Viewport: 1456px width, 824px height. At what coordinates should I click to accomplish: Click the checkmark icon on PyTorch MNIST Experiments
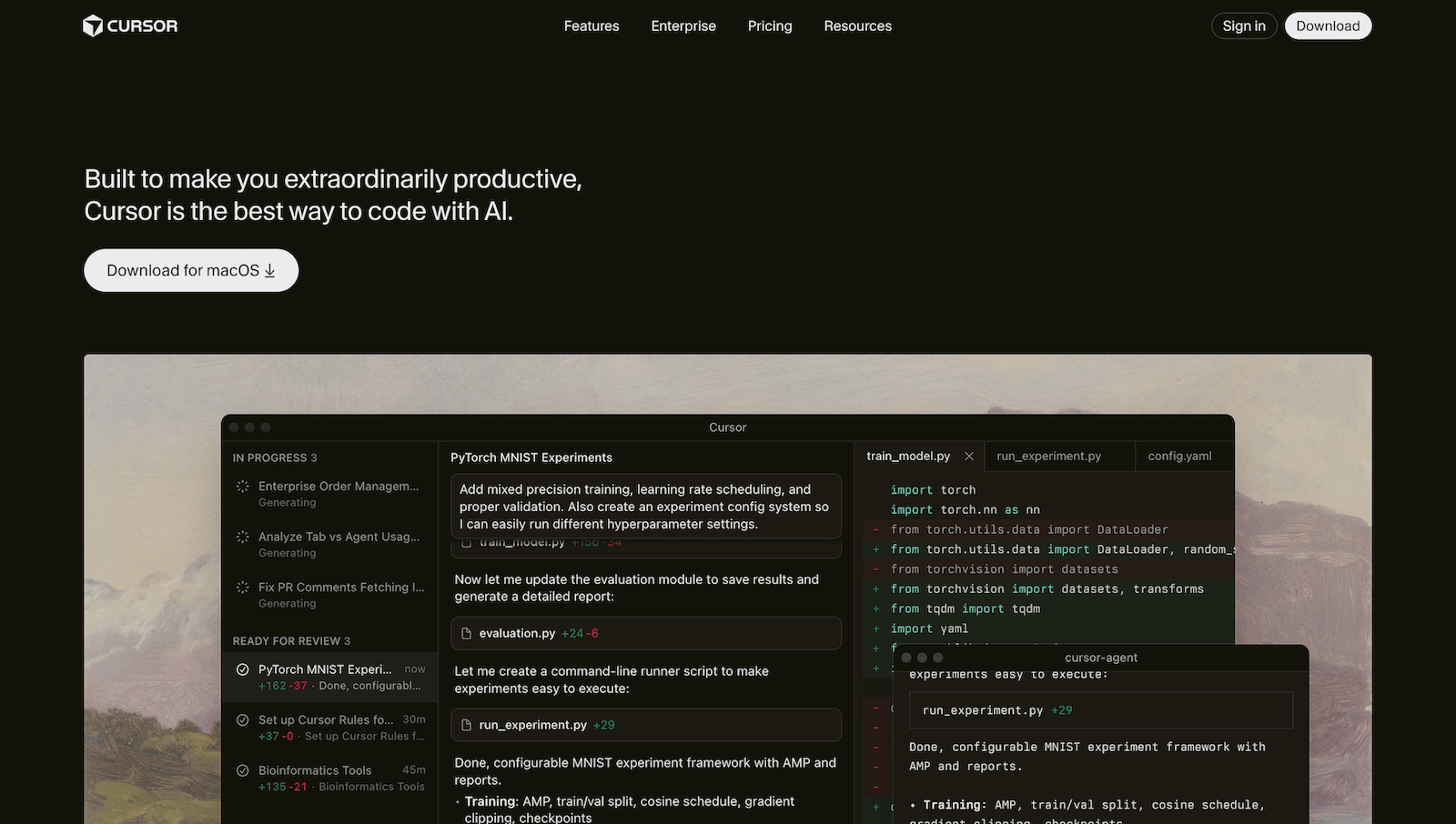(241, 668)
